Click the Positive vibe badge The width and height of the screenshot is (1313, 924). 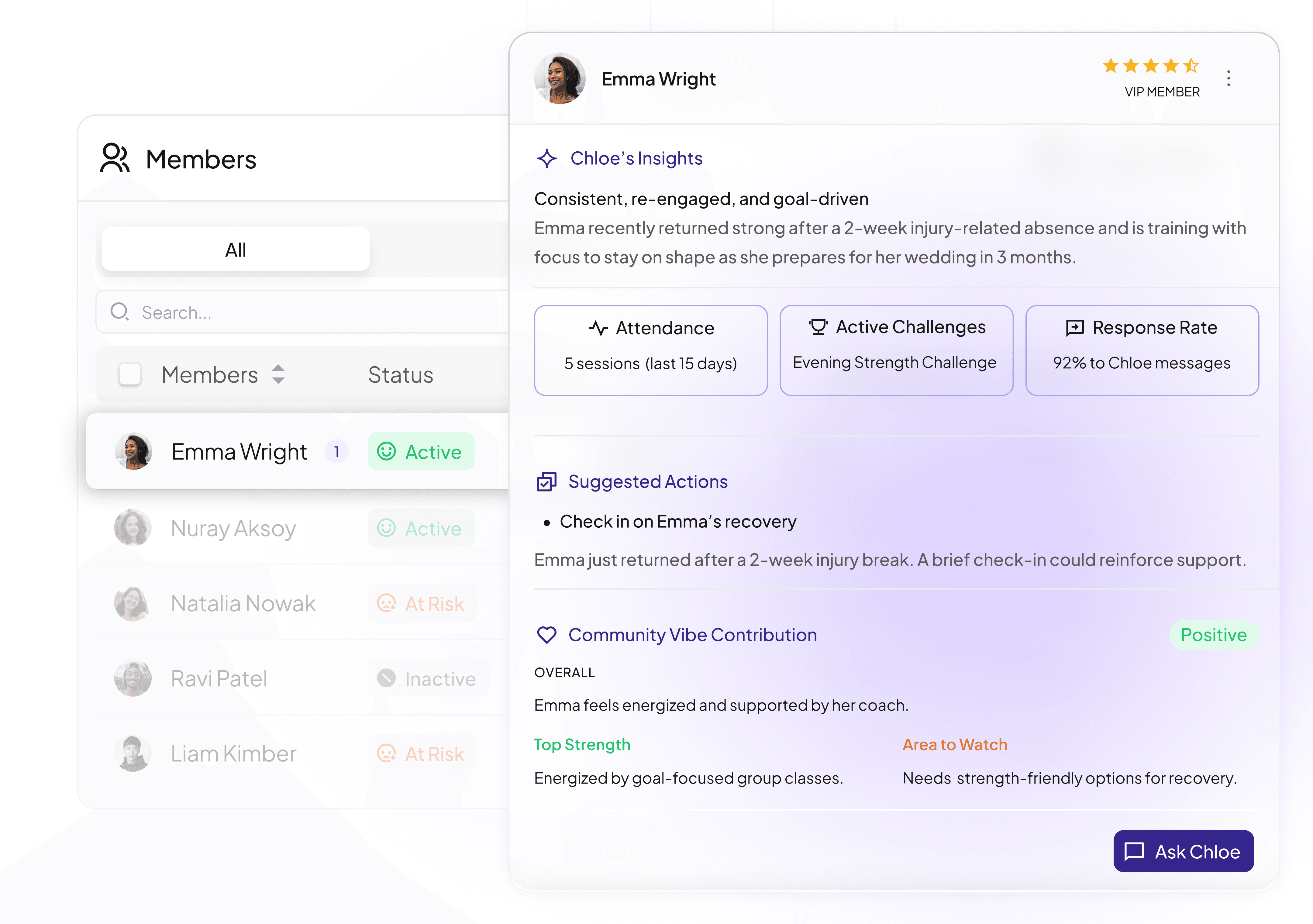pos(1214,635)
